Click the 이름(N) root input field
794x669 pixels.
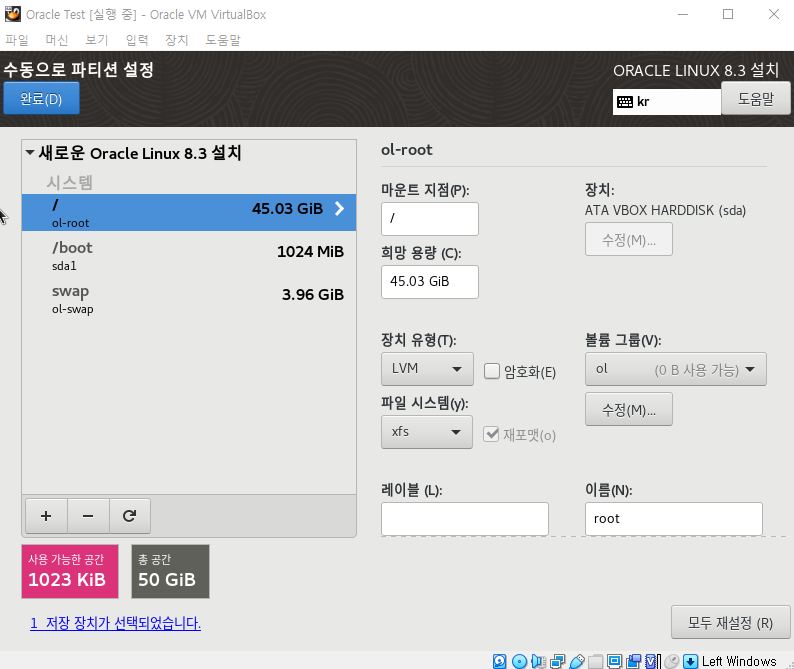pos(674,519)
